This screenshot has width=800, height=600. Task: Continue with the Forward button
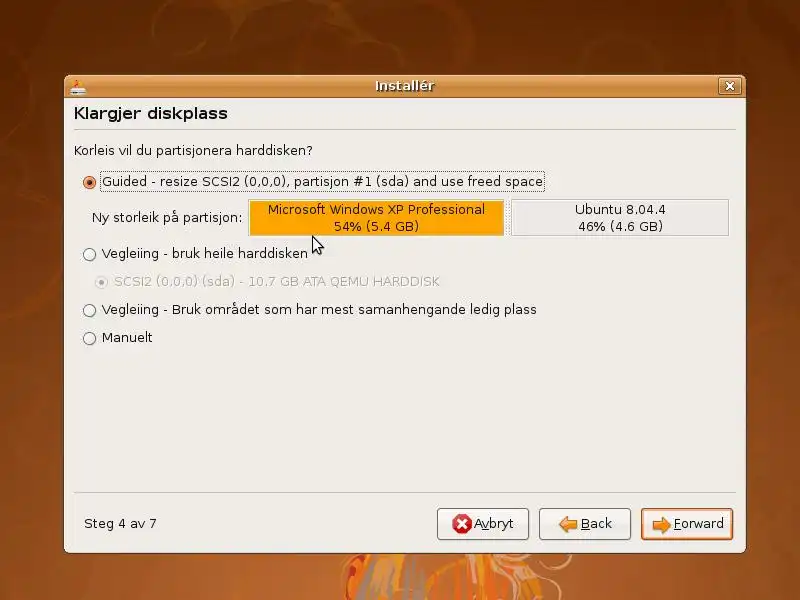coord(687,524)
